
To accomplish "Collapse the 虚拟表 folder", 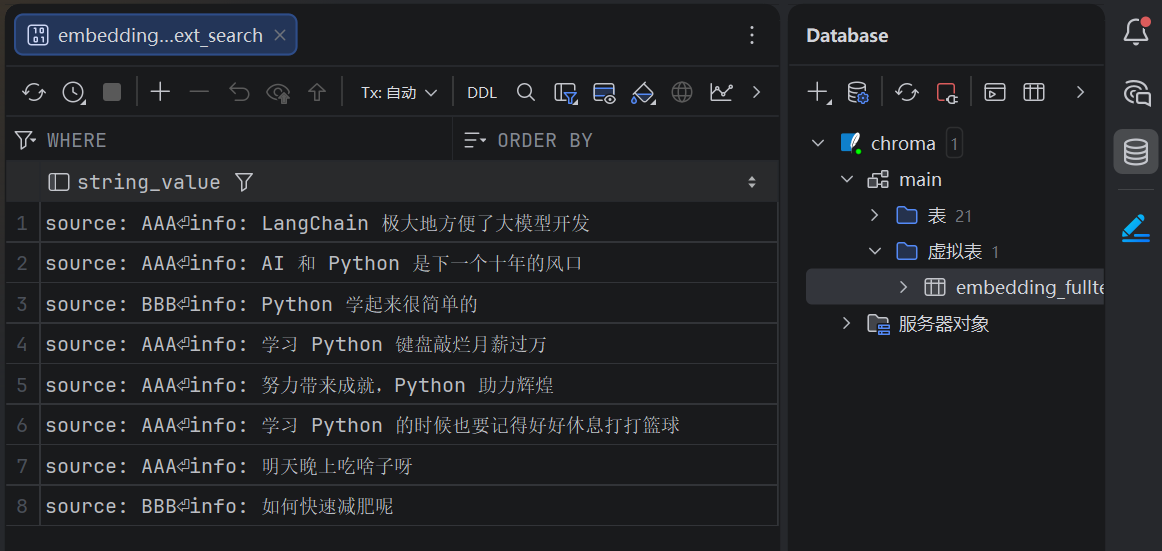I will pos(875,252).
